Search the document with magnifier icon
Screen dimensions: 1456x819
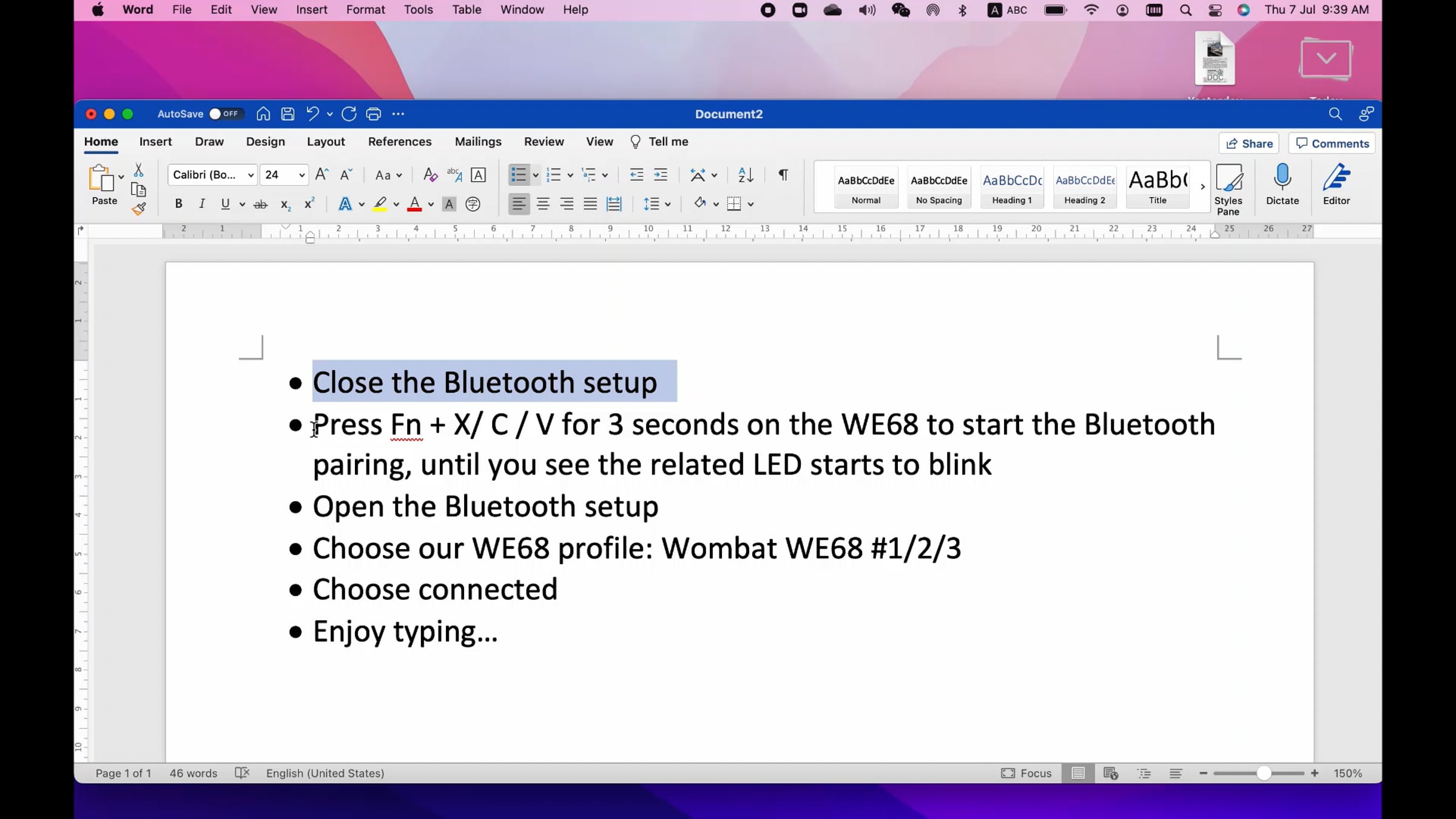click(x=1335, y=114)
